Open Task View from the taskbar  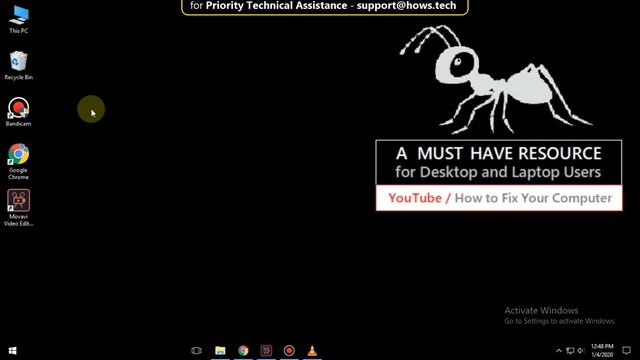[x=196, y=351]
